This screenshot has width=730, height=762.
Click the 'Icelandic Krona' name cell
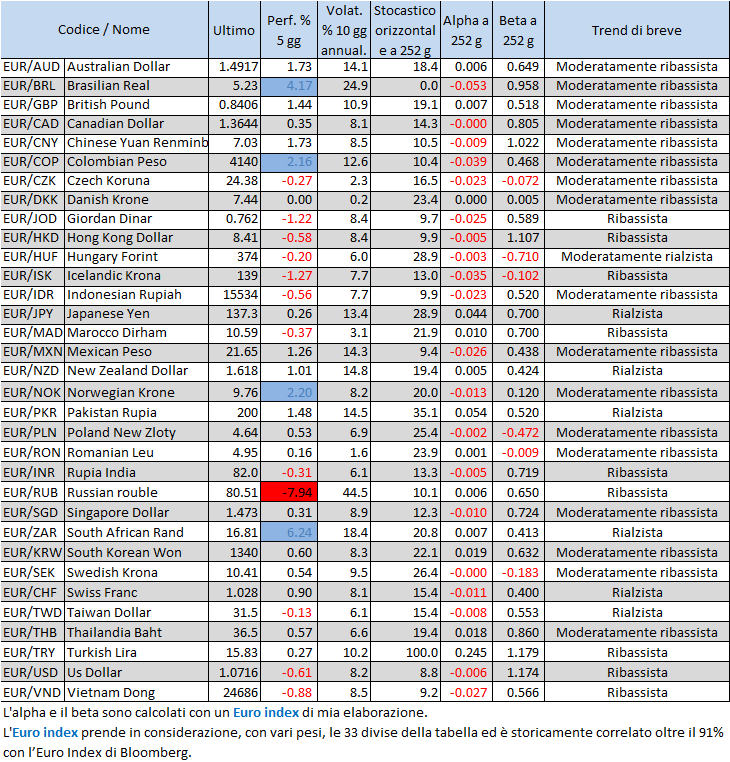point(137,276)
